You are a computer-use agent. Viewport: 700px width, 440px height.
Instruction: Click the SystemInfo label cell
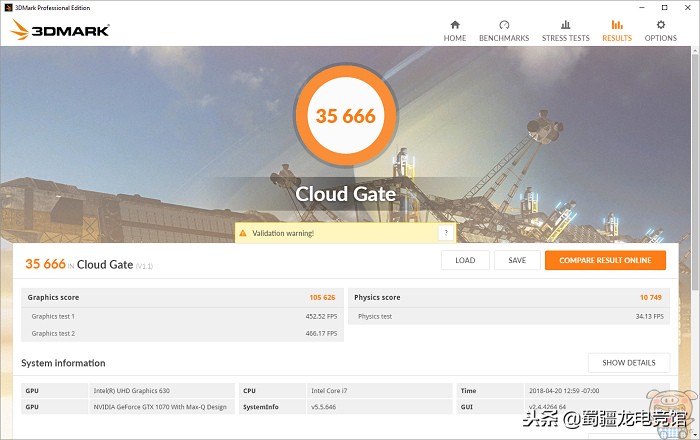click(272, 407)
